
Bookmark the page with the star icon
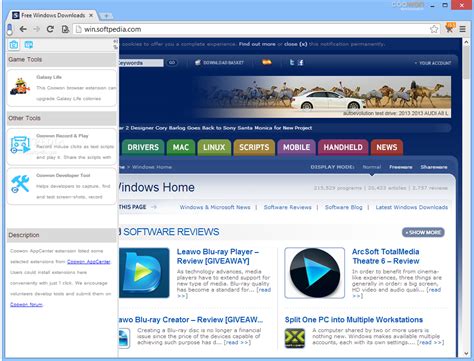434,29
